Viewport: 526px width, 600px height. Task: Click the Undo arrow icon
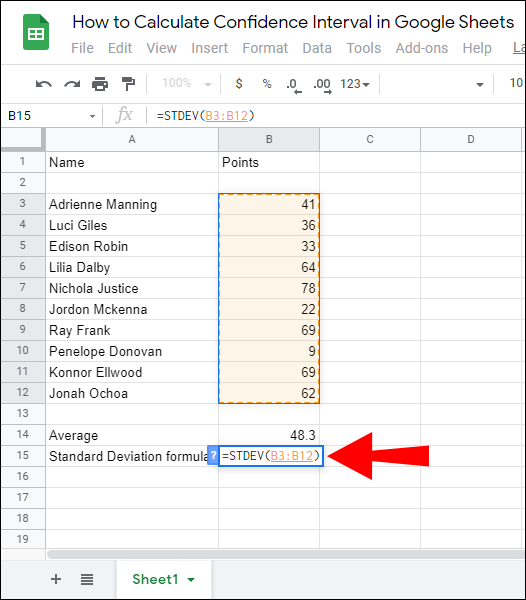[44, 84]
